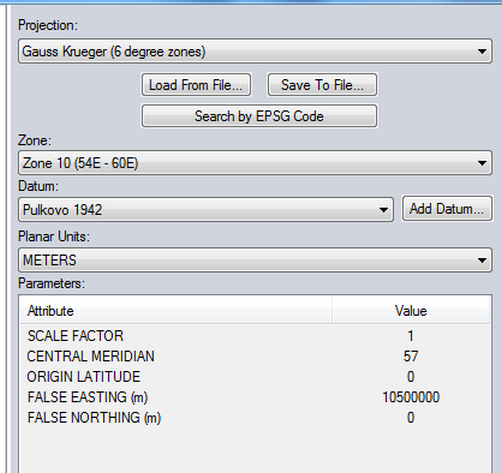Click the Zone dropdown arrow
This screenshot has height=473, width=502.
click(x=482, y=163)
